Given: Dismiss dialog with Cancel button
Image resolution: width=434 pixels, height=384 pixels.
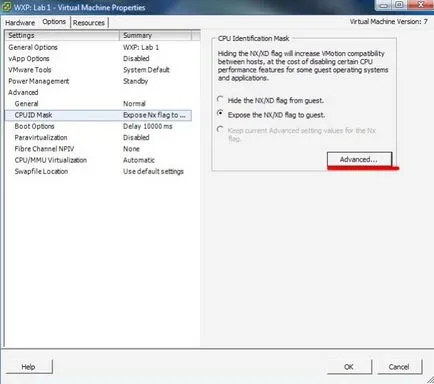Looking at the screenshot, I should click(399, 367).
